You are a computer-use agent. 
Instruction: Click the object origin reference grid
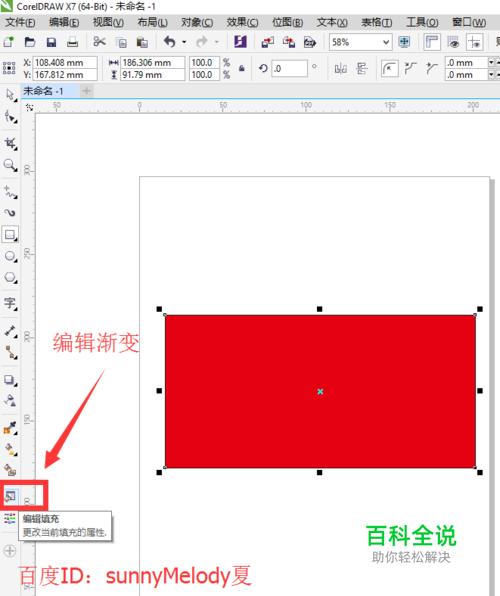point(9,68)
